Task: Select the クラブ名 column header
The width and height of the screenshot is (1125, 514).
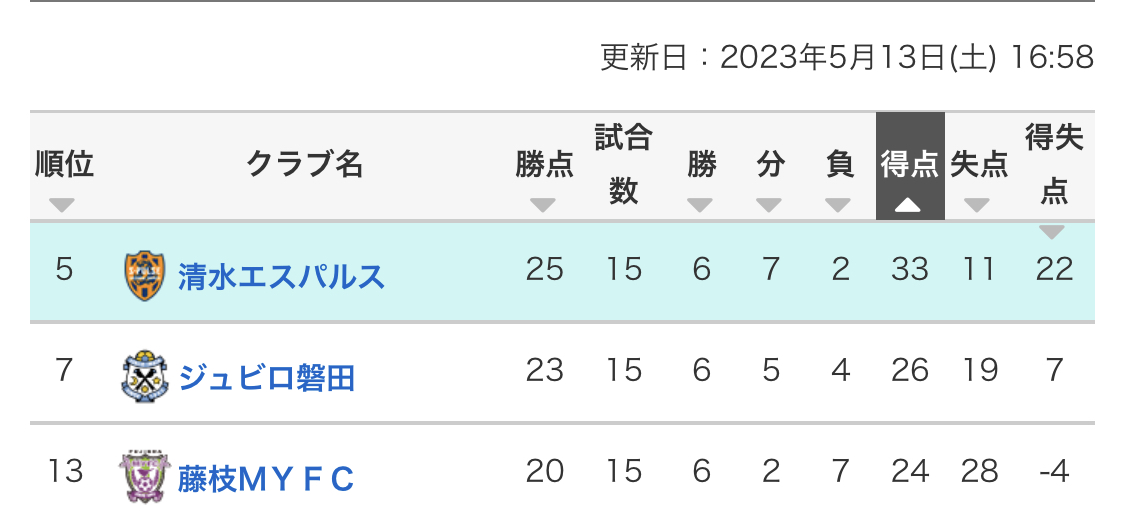Action: pyautogui.click(x=305, y=166)
